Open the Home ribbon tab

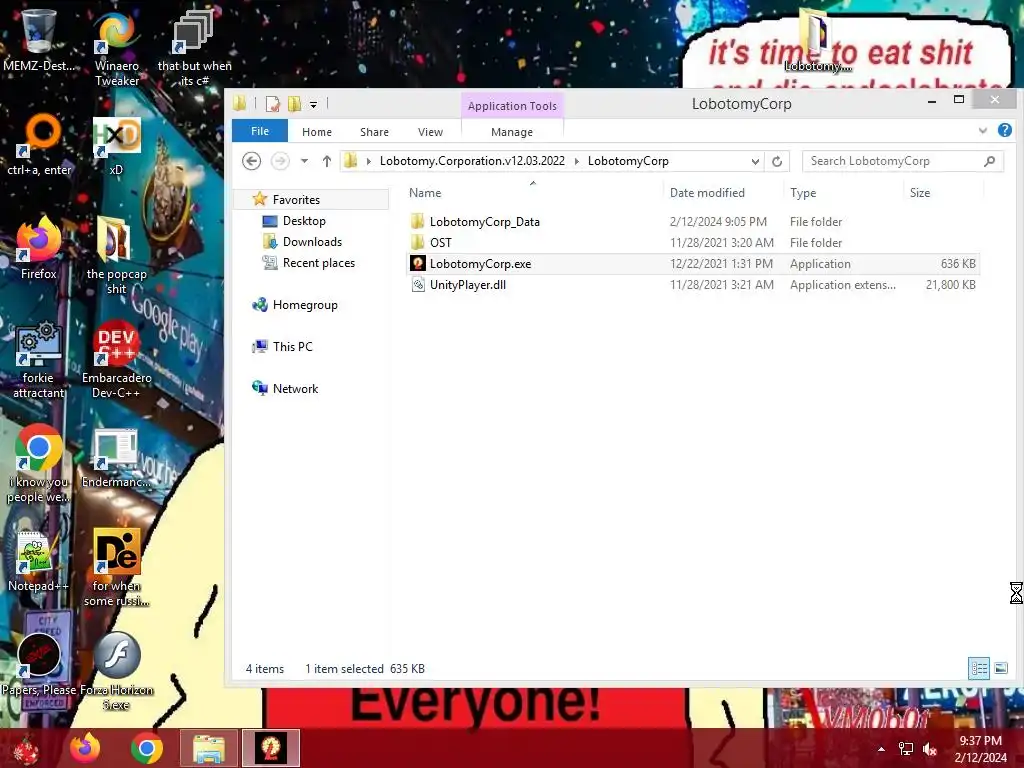[x=317, y=132]
